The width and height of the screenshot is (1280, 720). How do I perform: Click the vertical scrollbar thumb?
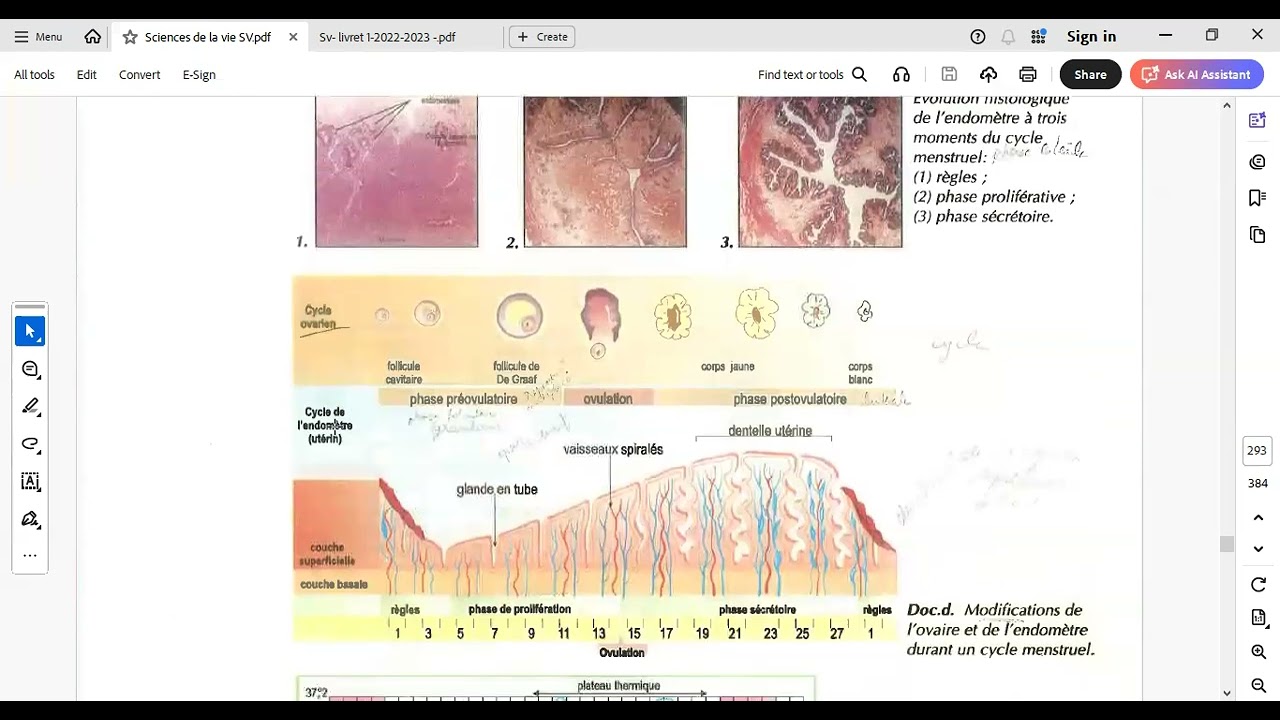1226,544
